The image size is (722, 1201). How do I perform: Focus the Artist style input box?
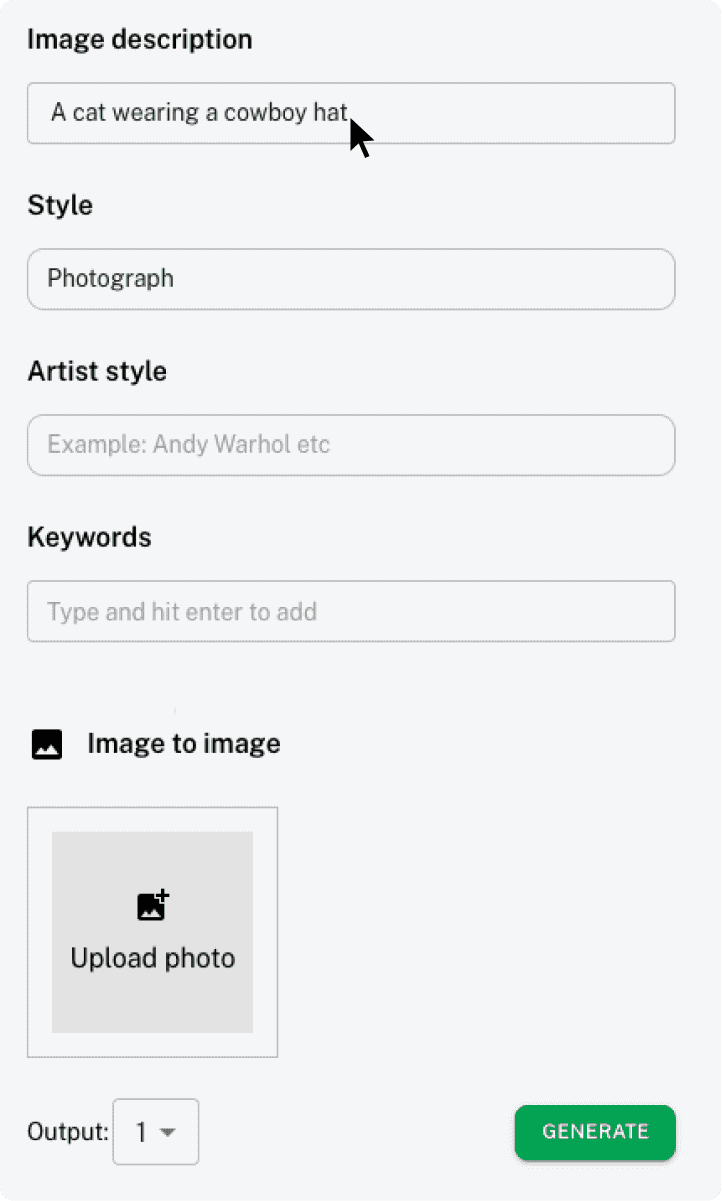click(351, 445)
